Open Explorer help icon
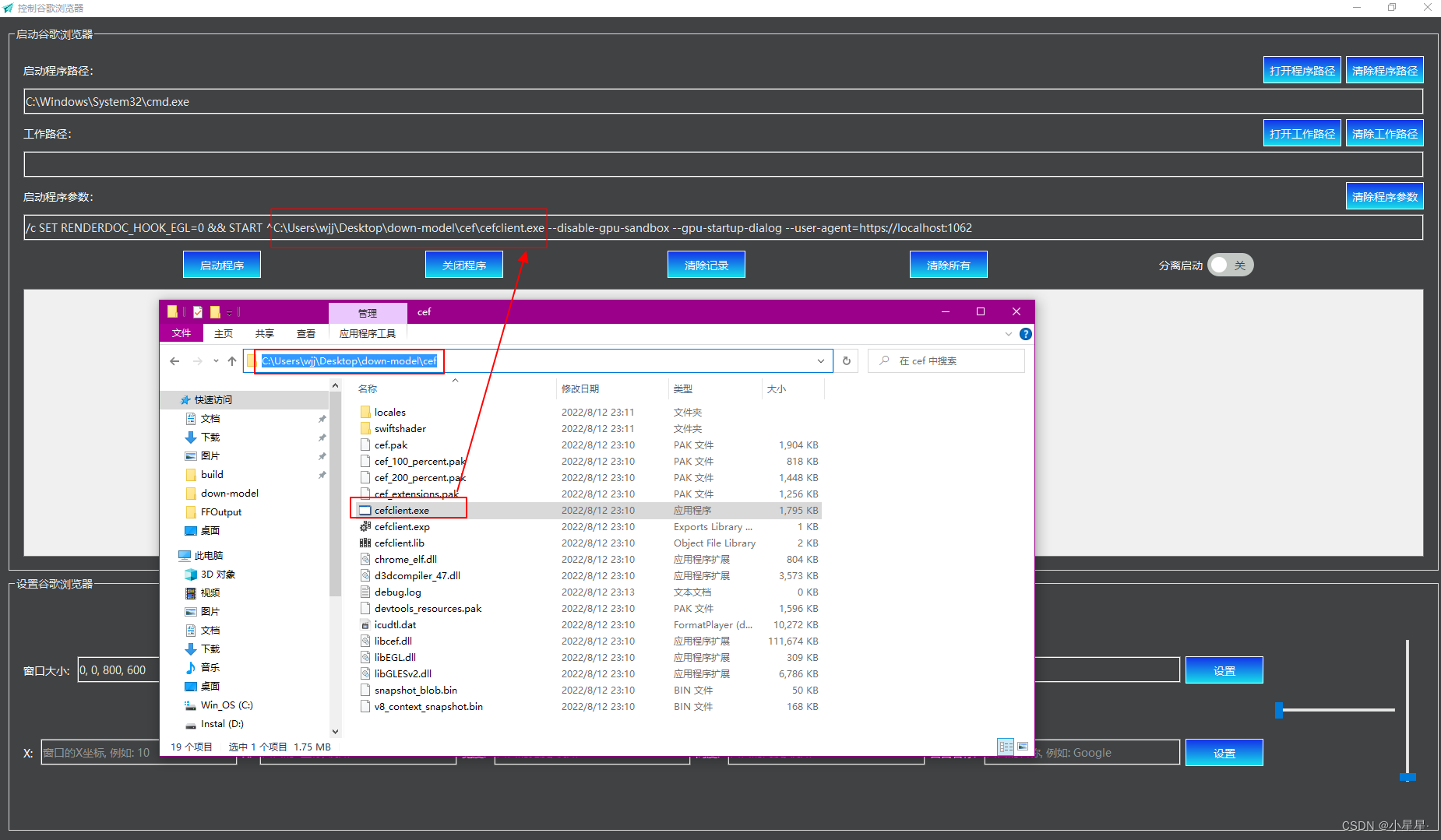Viewport: 1441px width, 840px height. coord(1026,333)
